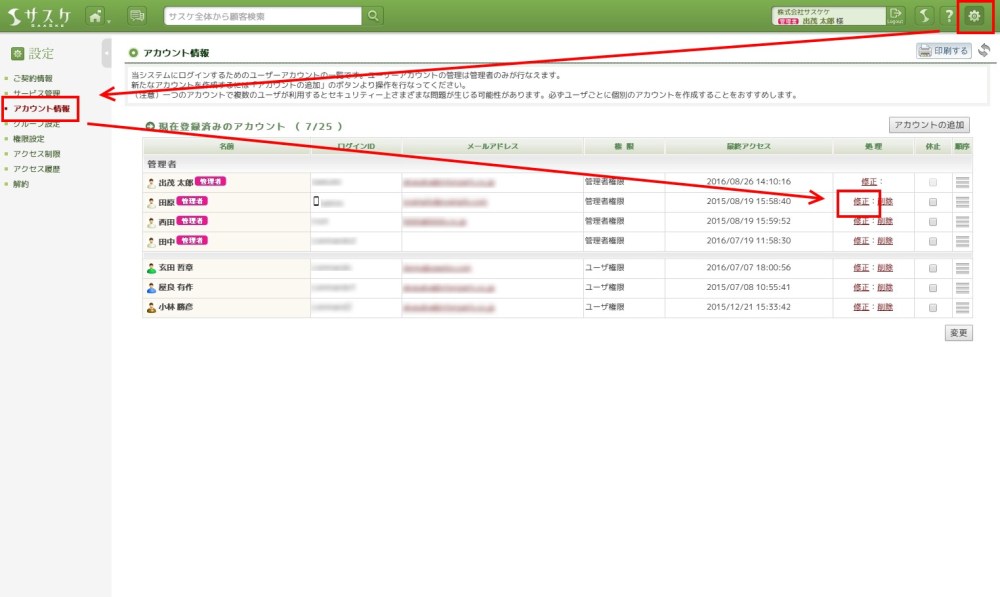Click the Saske S logo icon in header

(x=925, y=16)
